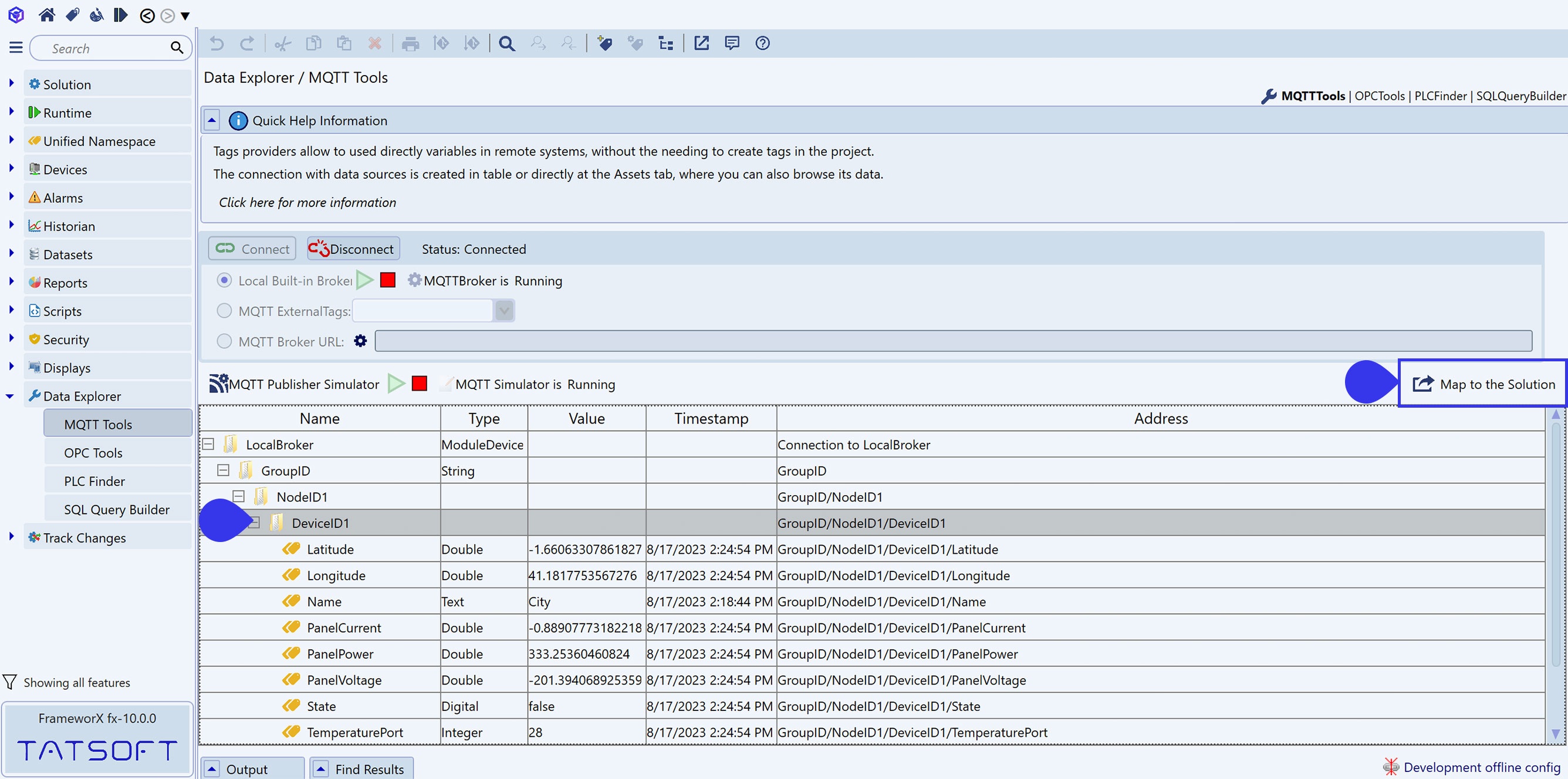
Task: Click the Import tags toolbar icon
Action: (441, 43)
